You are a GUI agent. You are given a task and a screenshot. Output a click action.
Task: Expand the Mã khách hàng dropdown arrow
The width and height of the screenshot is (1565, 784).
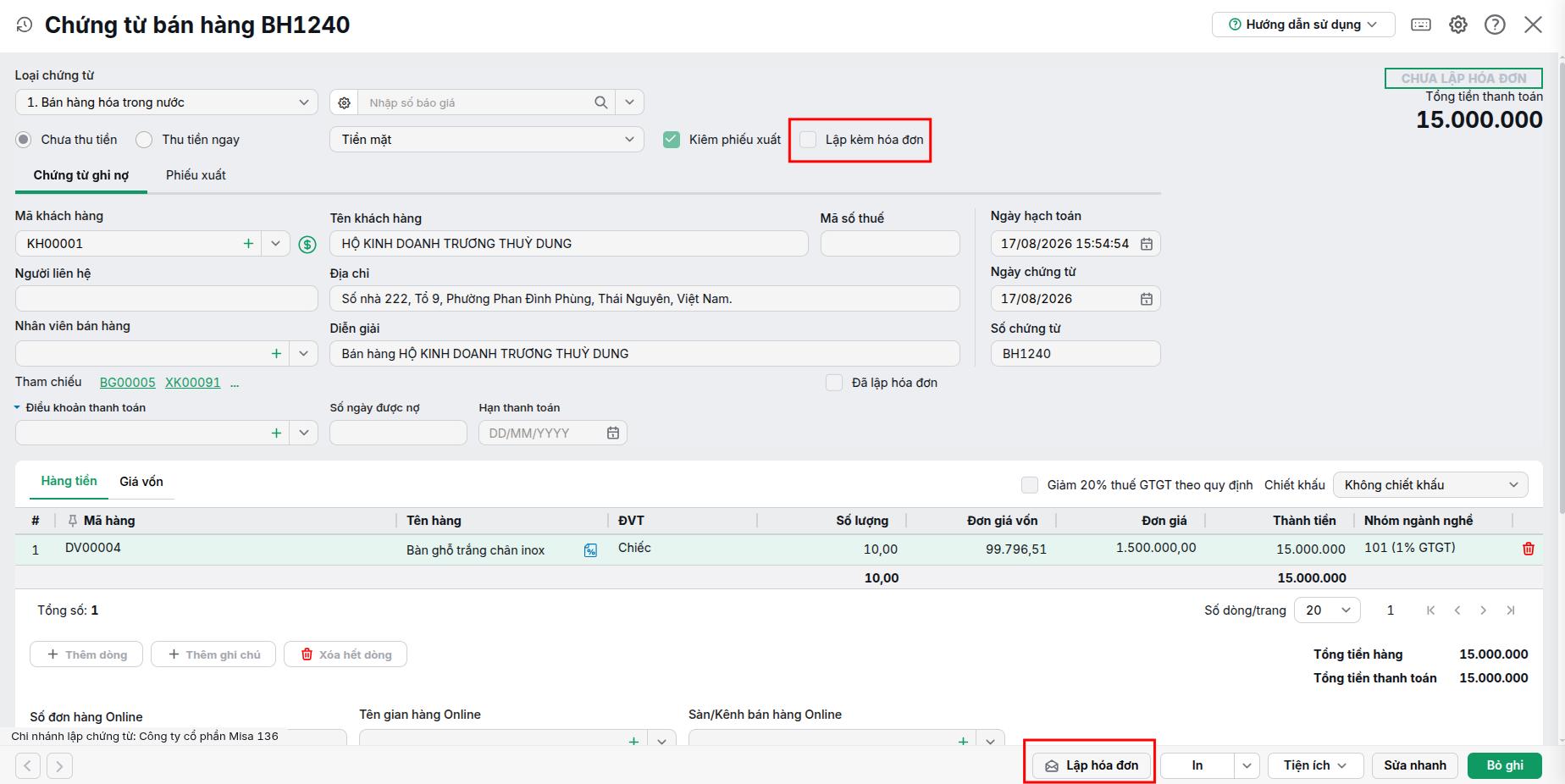pyautogui.click(x=275, y=244)
